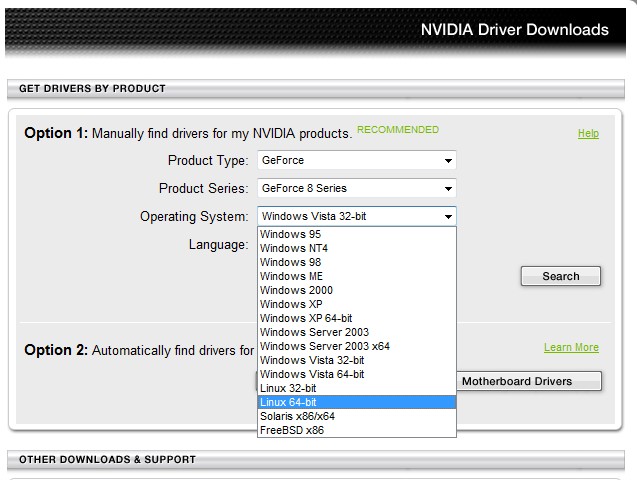Click the Search button

coord(561,276)
